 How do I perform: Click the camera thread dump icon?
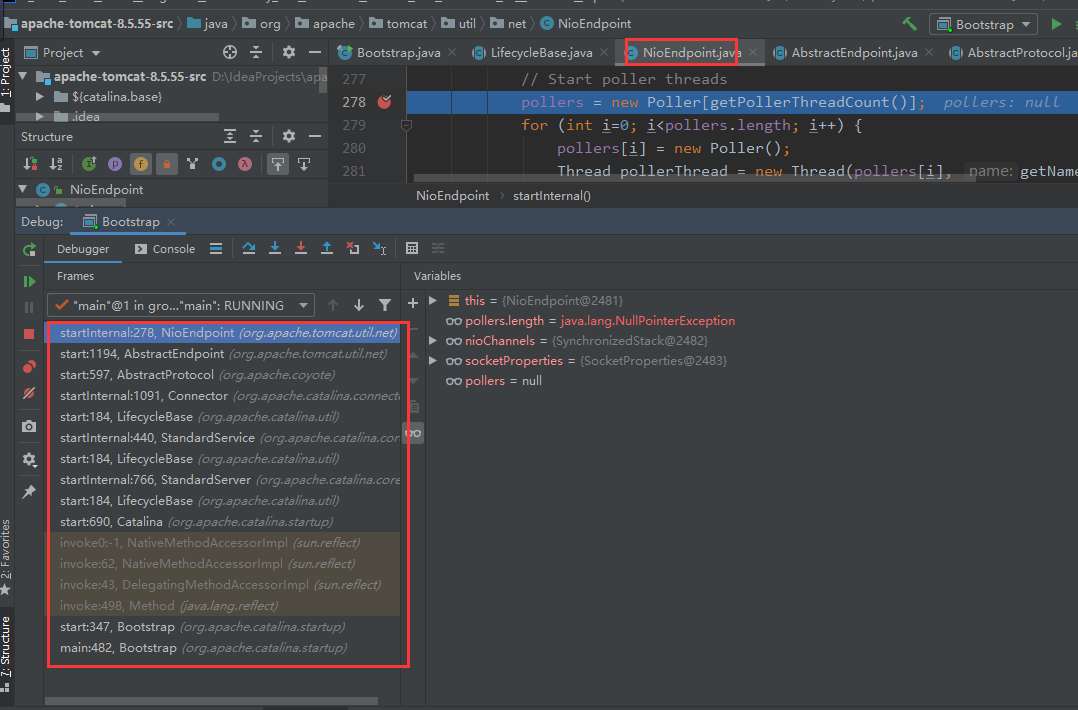coord(29,426)
